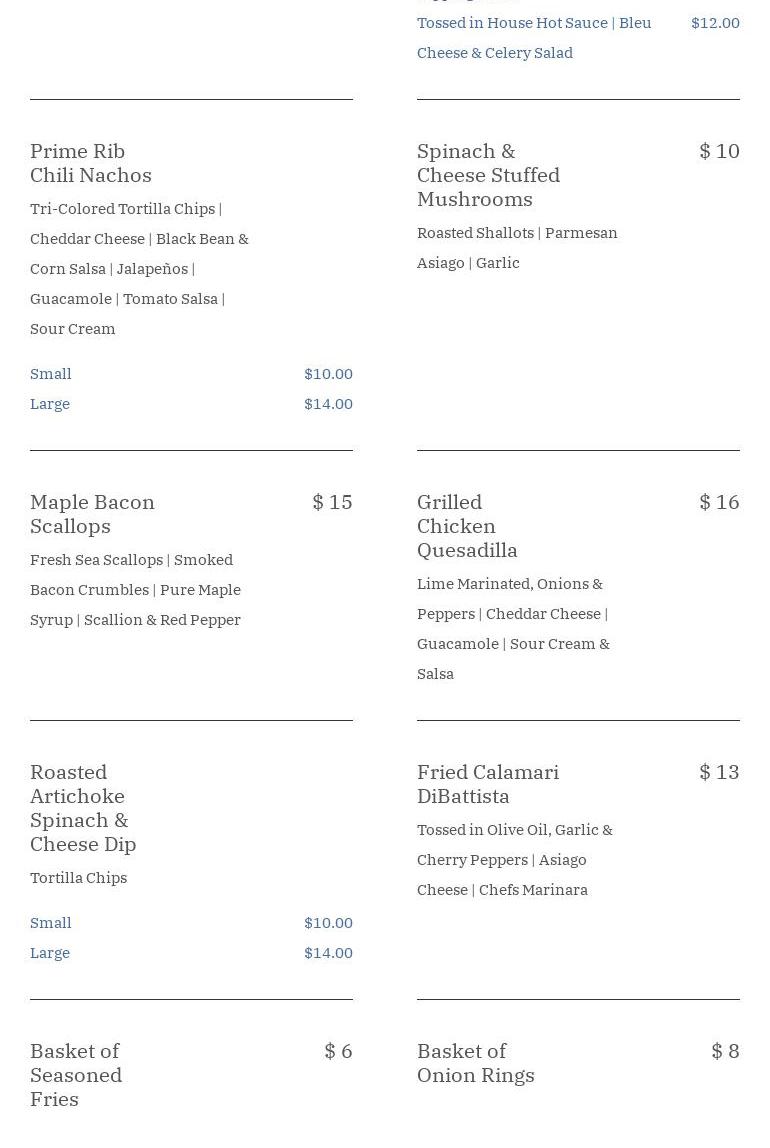Select the Small option for Prime Rib Chili Nachos
Screen dimensions: 770x1148
click(x=51, y=374)
